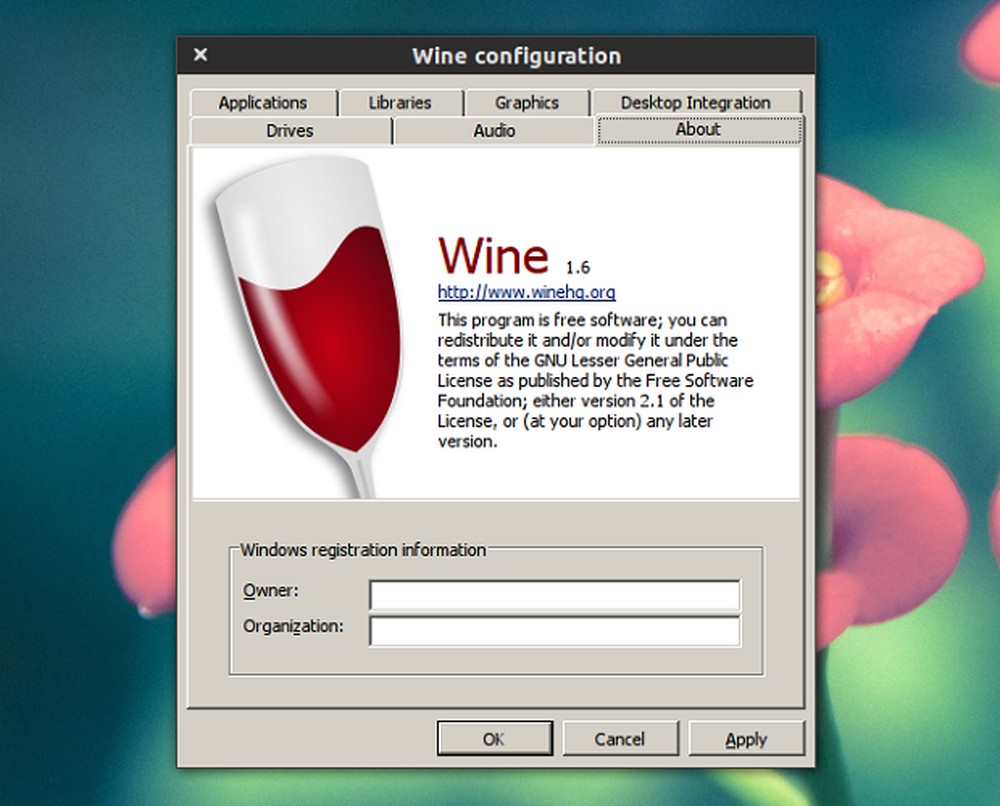The image size is (1000, 806).
Task: Click the Windows registration information group label
Action: coord(361,550)
